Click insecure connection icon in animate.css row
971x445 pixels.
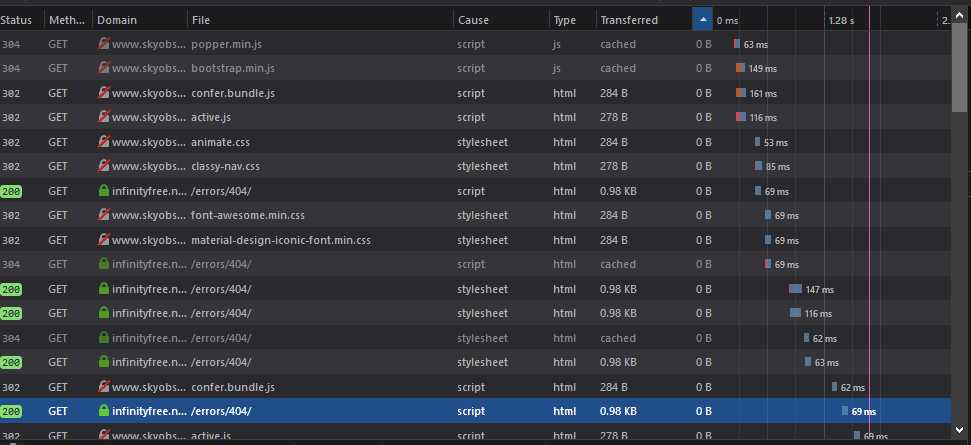pyautogui.click(x=104, y=142)
